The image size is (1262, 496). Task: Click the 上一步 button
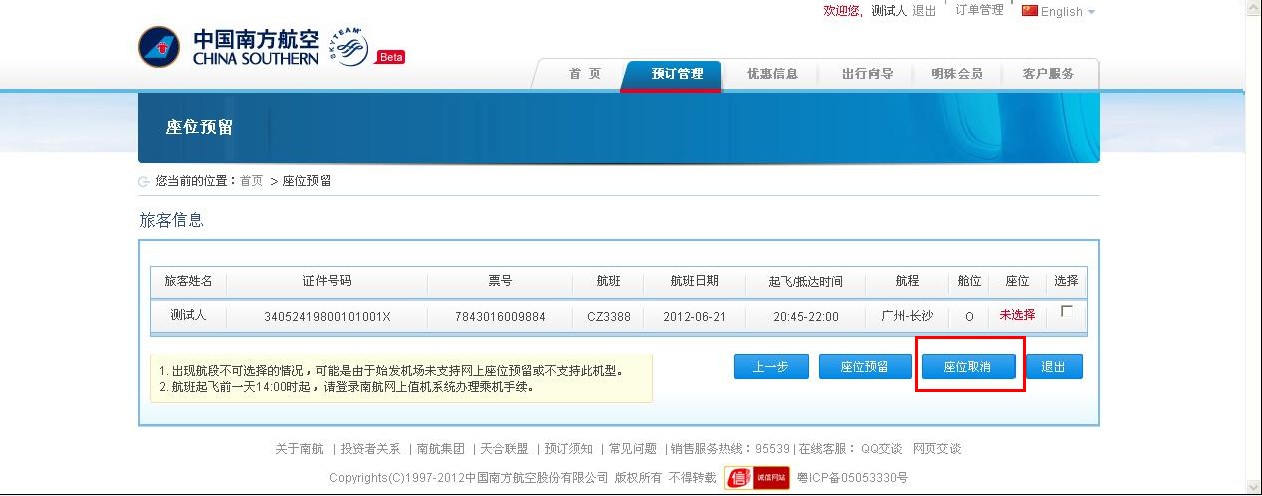click(x=771, y=367)
